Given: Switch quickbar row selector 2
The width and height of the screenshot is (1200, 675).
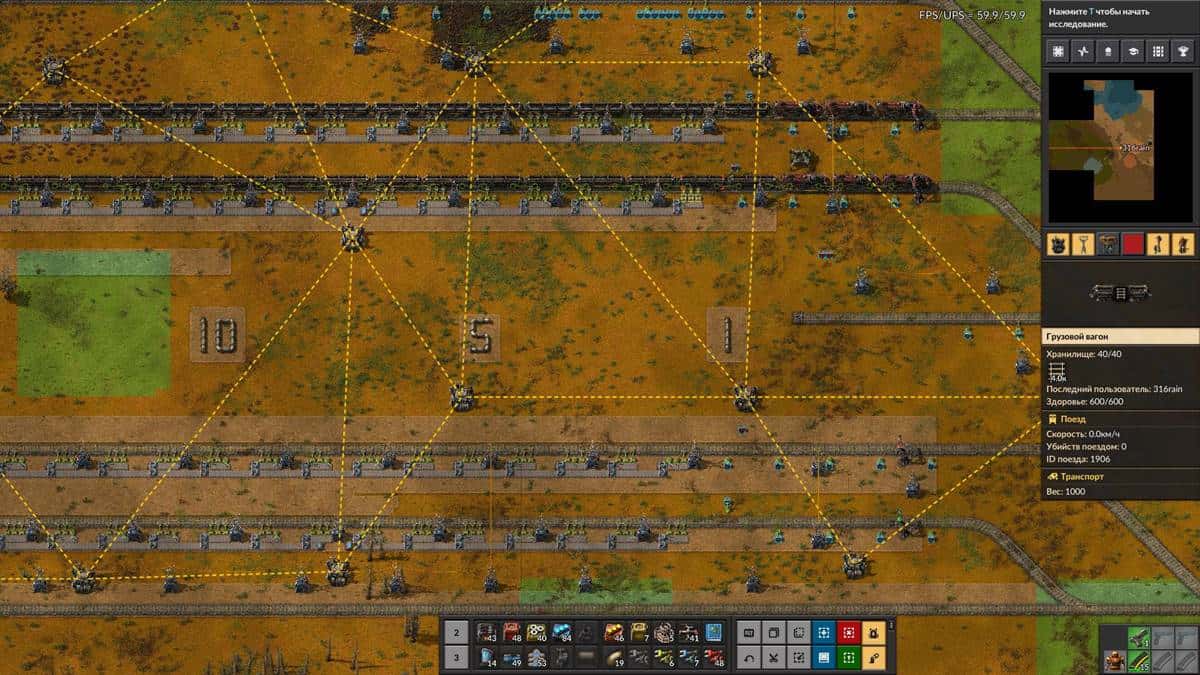Looking at the screenshot, I should (456, 632).
